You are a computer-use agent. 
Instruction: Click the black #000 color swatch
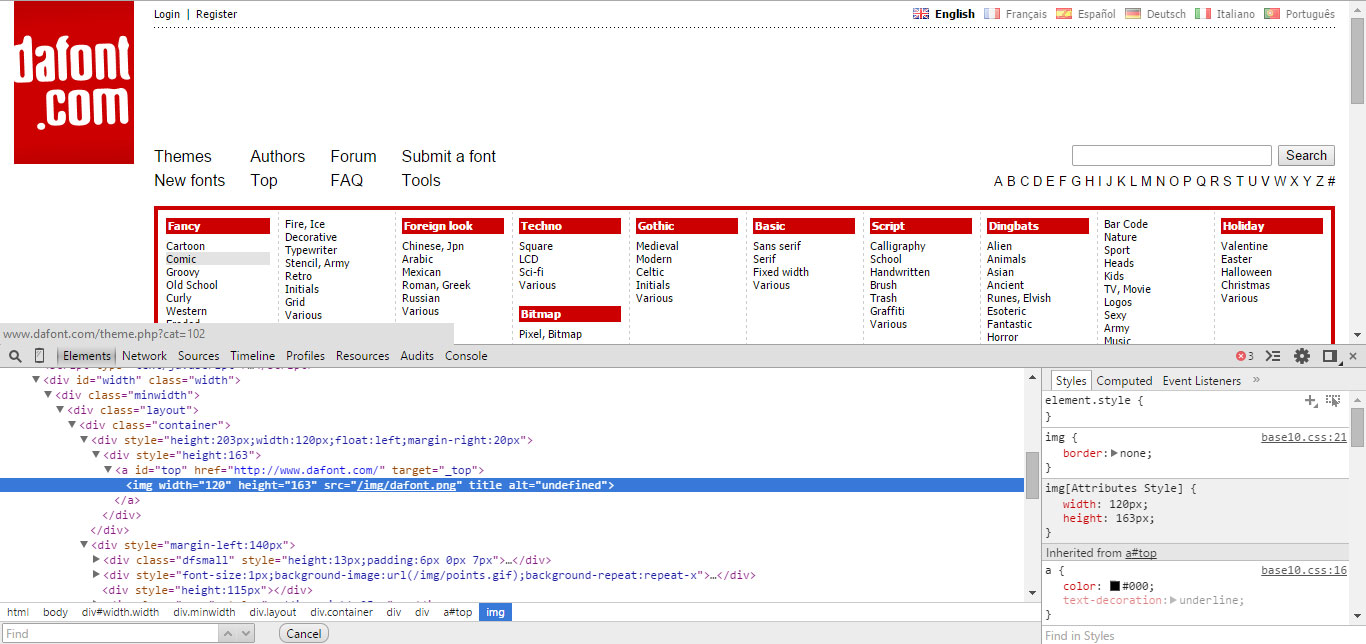coord(1115,586)
